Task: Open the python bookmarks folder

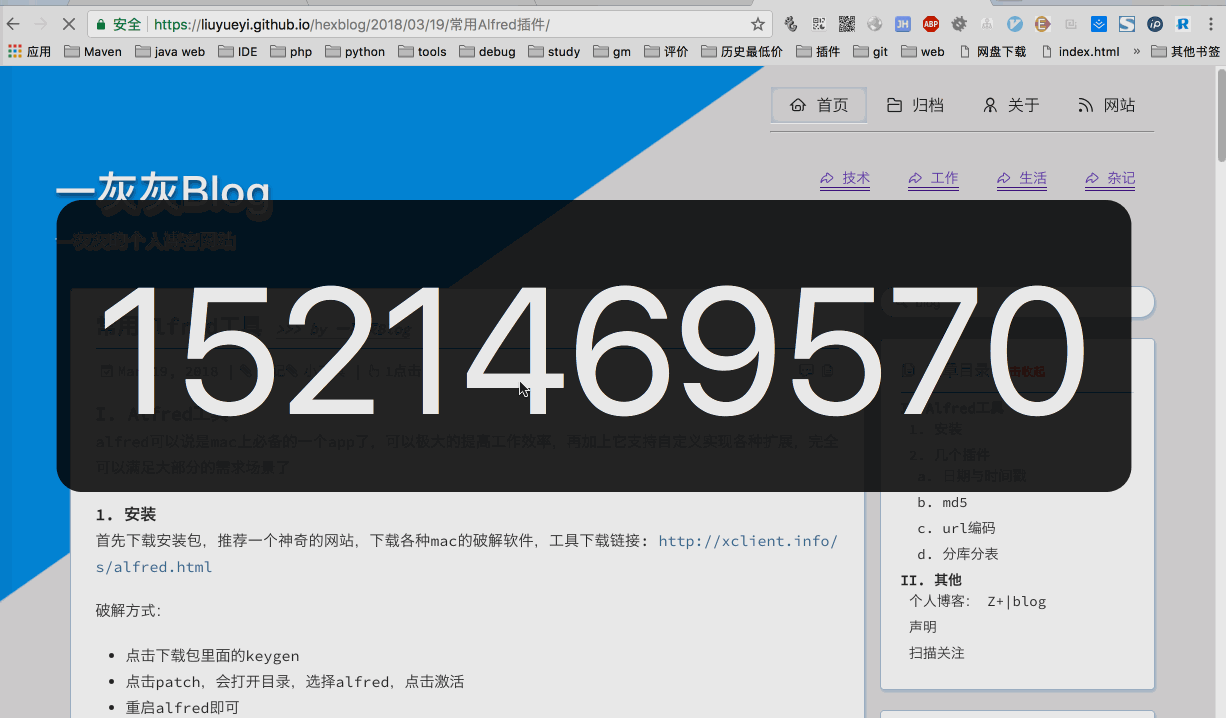Action: [x=355, y=52]
